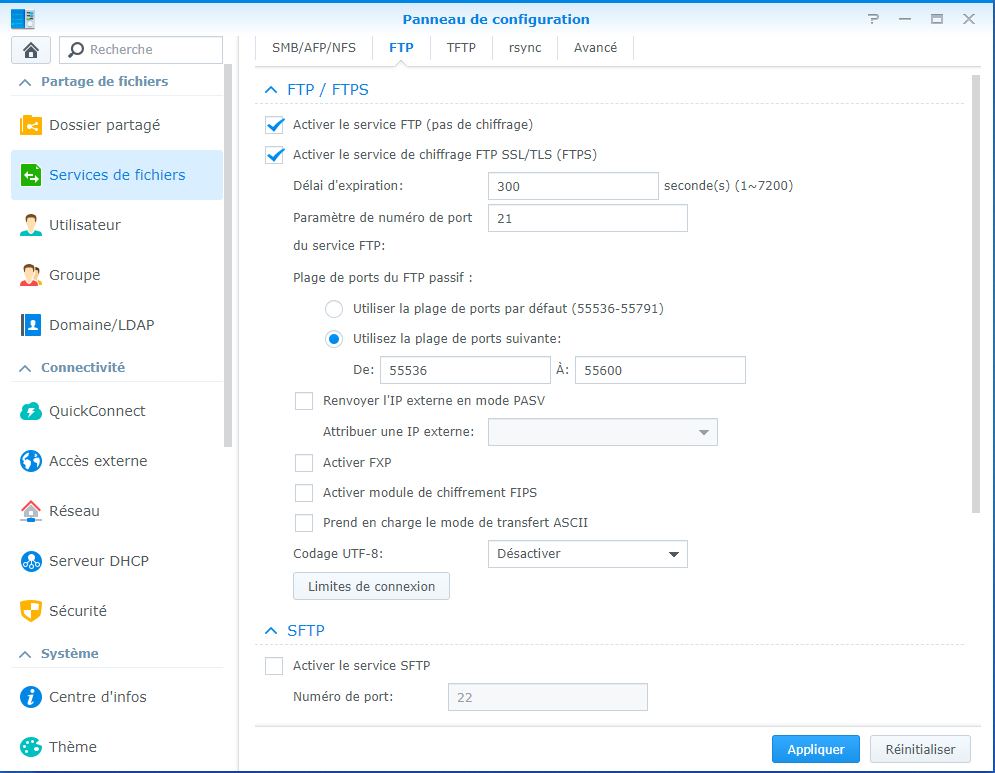Click the Control Panel app icon in title bar
The image size is (995, 773).
tap(23, 19)
